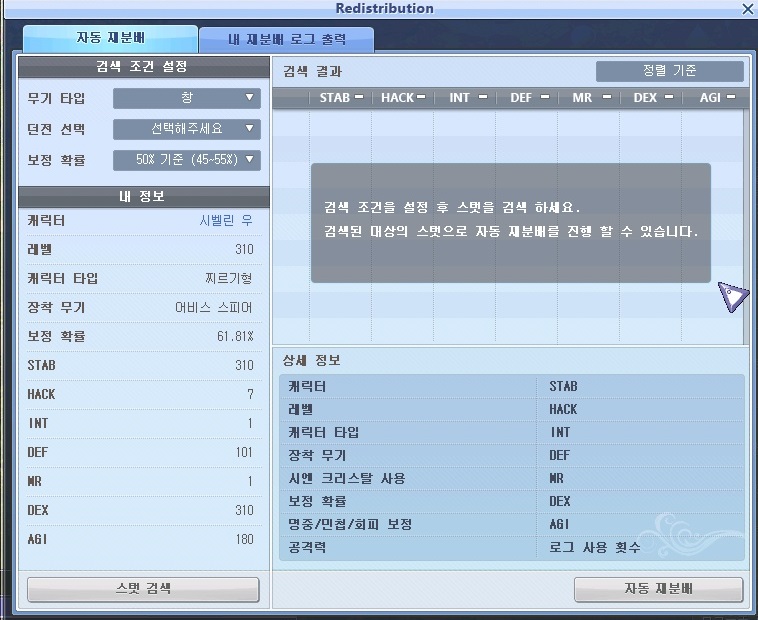Click the 보정 확률 row in 상세 정보
The height and width of the screenshot is (620, 758).
(x=408, y=502)
